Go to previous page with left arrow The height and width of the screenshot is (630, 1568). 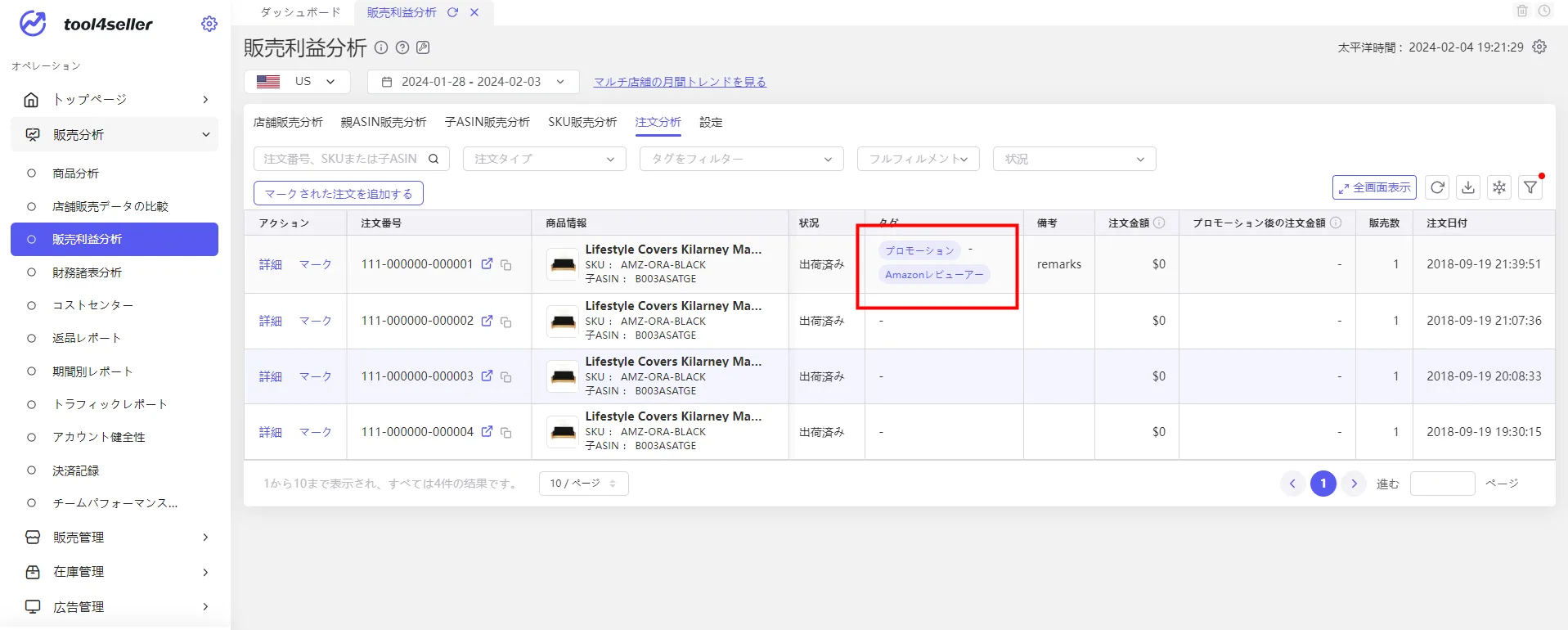(1292, 484)
